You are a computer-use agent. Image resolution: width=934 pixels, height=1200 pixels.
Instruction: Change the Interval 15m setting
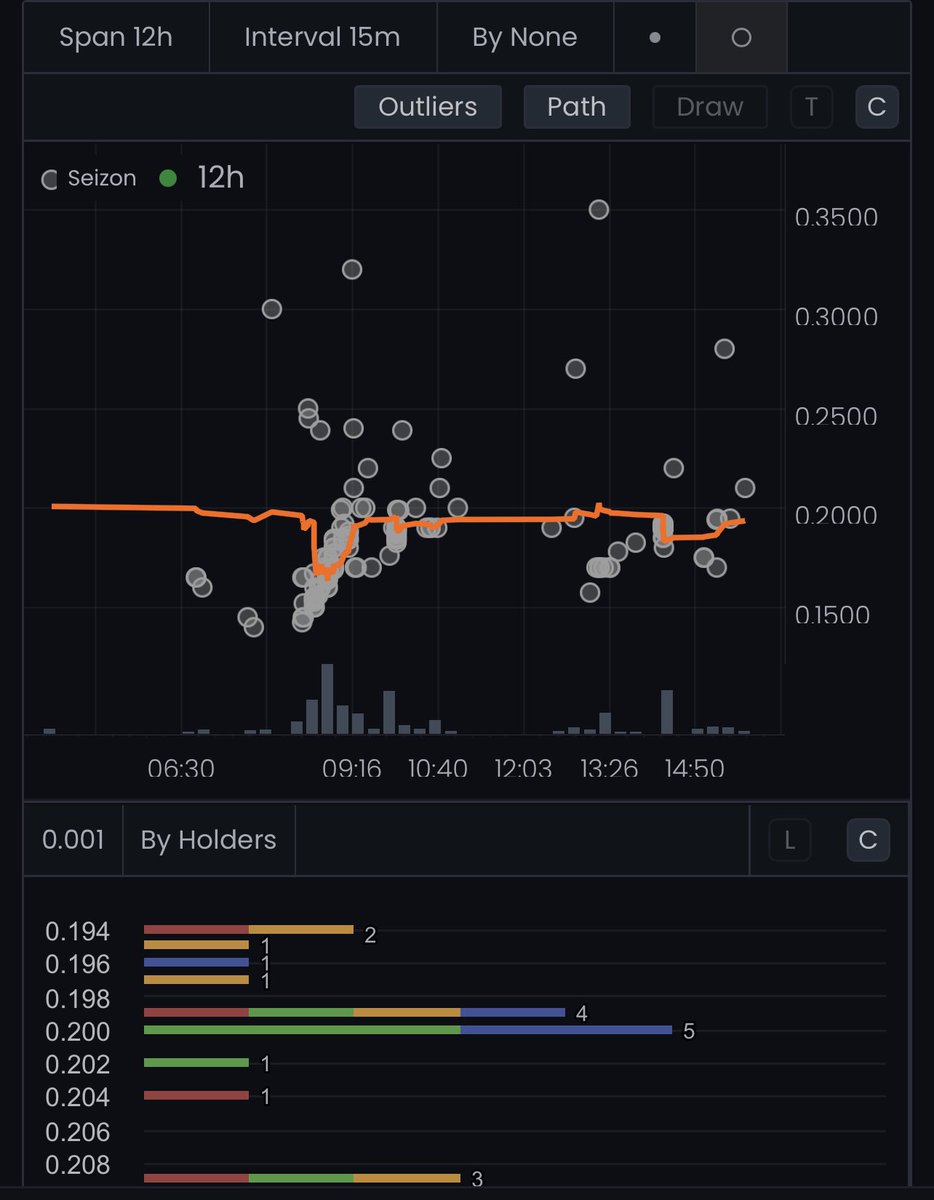coord(322,37)
